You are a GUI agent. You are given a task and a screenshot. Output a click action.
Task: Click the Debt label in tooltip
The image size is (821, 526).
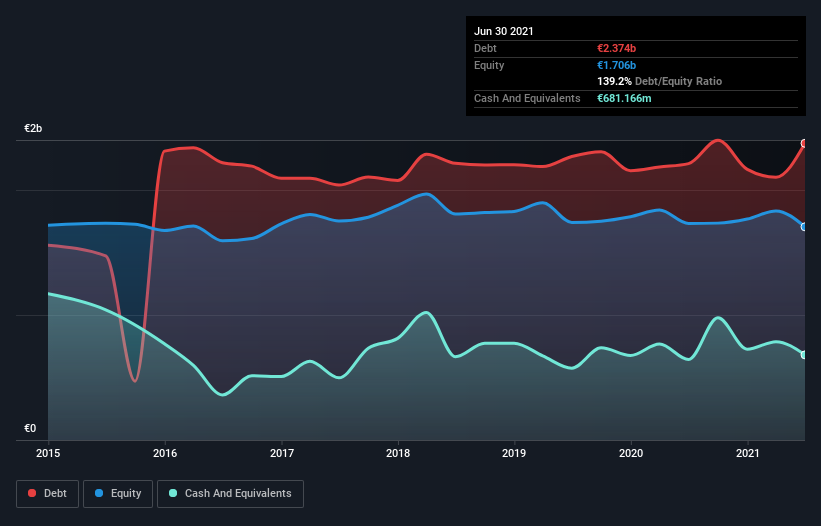coord(485,48)
